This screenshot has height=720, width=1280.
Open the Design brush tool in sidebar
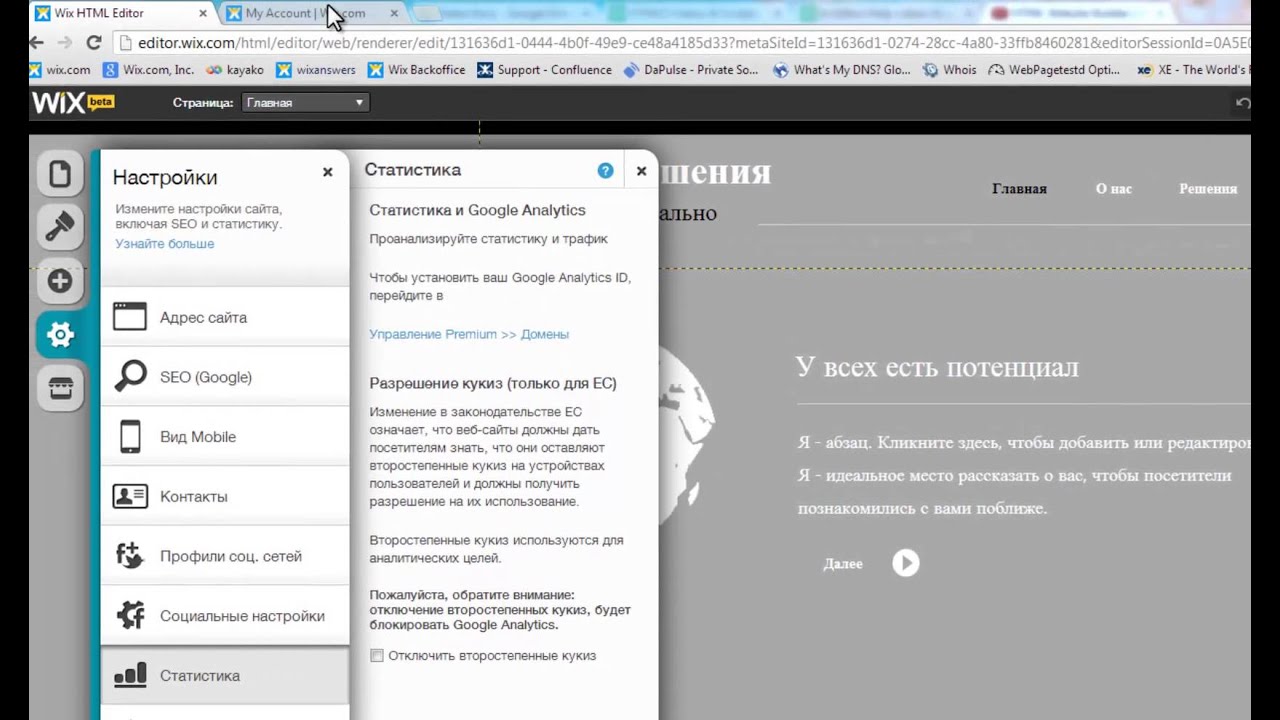(x=60, y=227)
